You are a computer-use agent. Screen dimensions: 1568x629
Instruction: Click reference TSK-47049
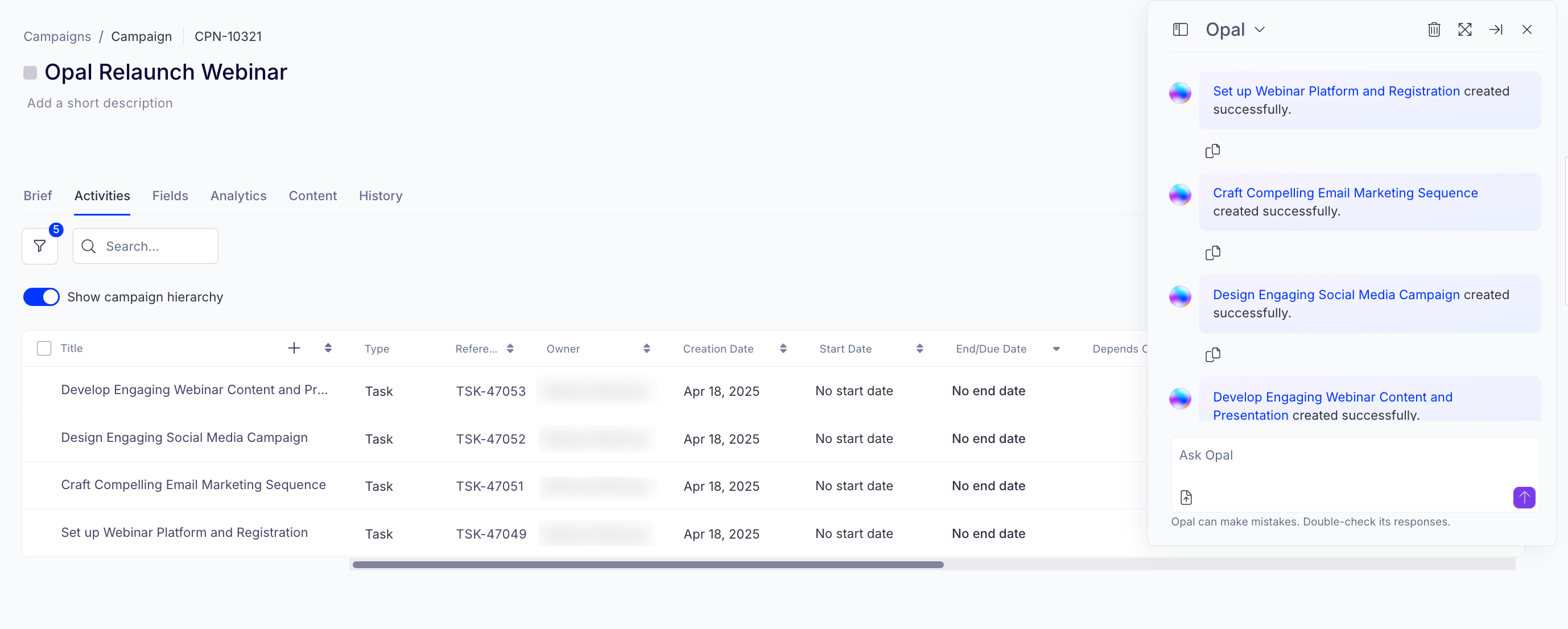pyautogui.click(x=491, y=534)
